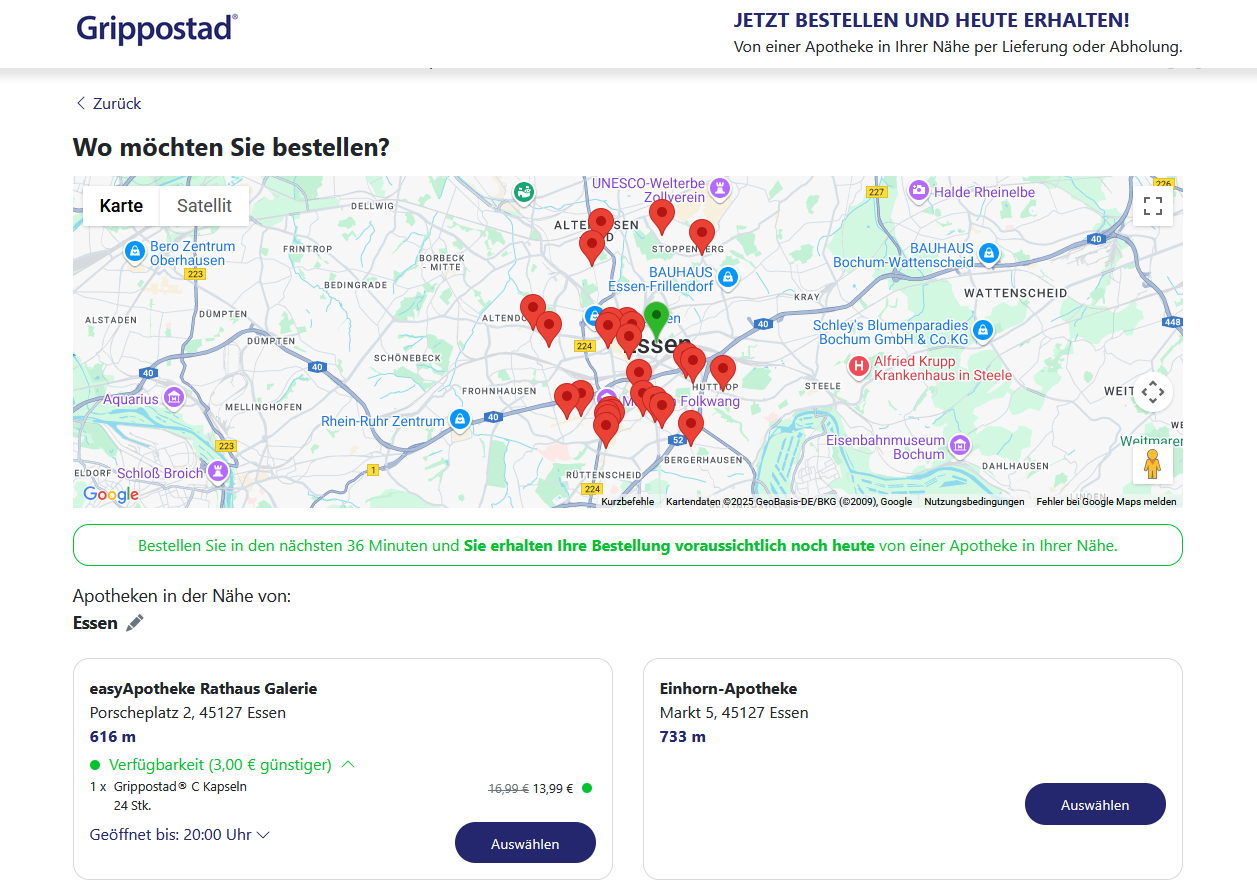
Task: Click the Alfried Krupp Krankenhaus hospital icon
Action: pos(858,367)
